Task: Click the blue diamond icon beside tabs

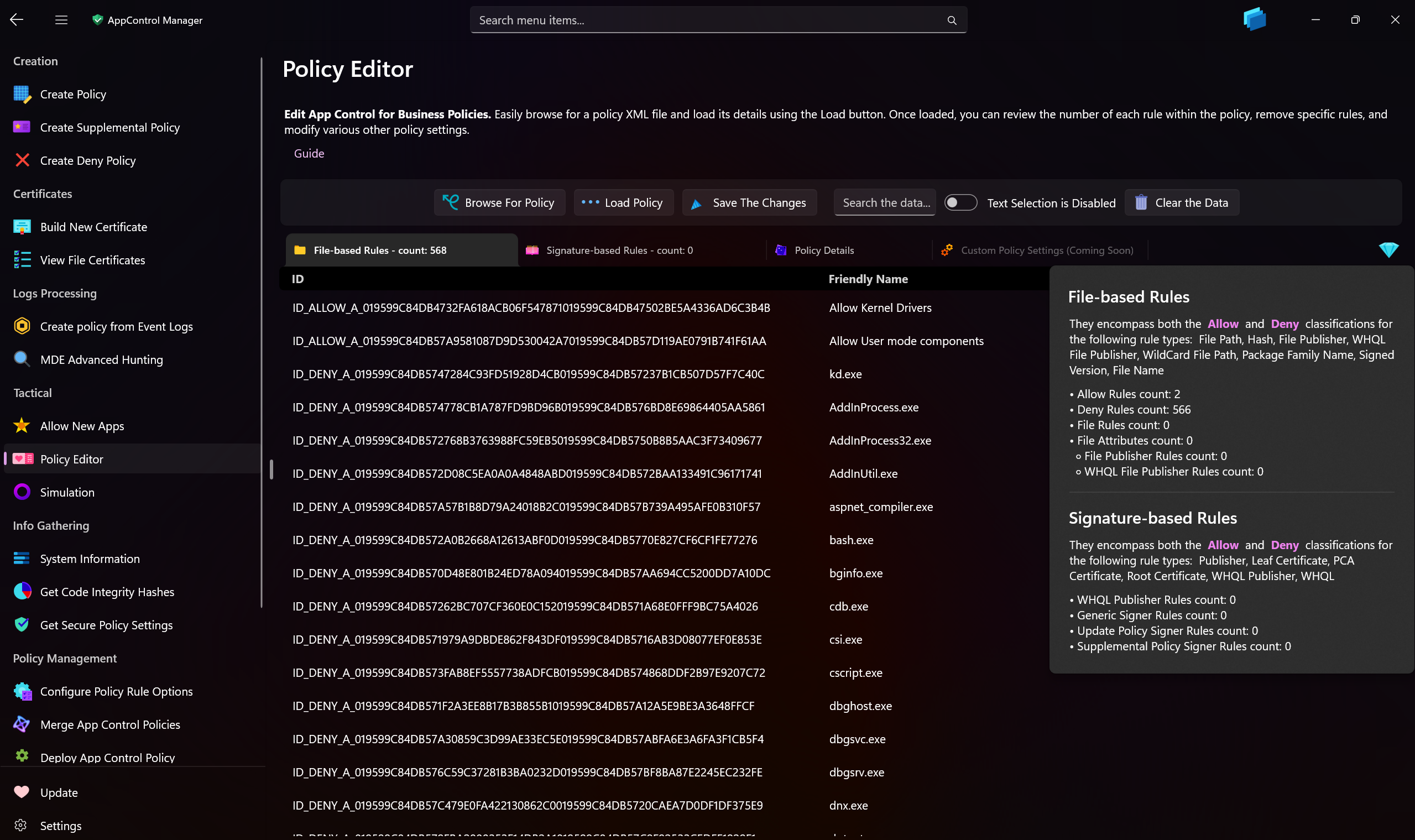Action: point(1388,249)
